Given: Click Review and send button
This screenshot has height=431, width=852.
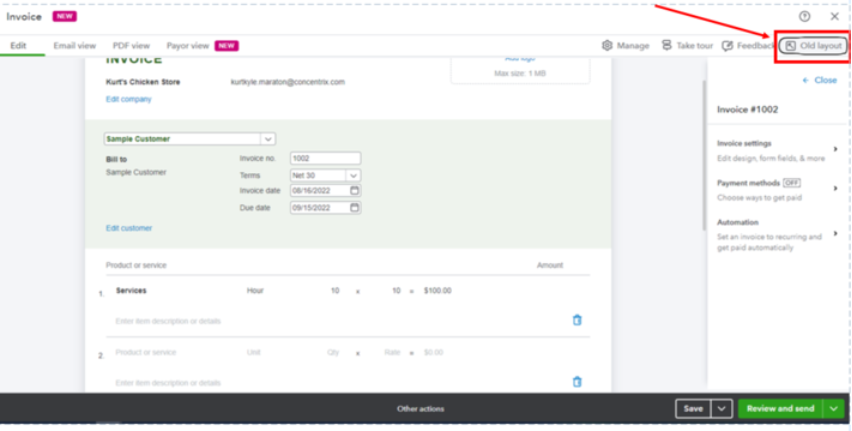Looking at the screenshot, I should (780, 409).
